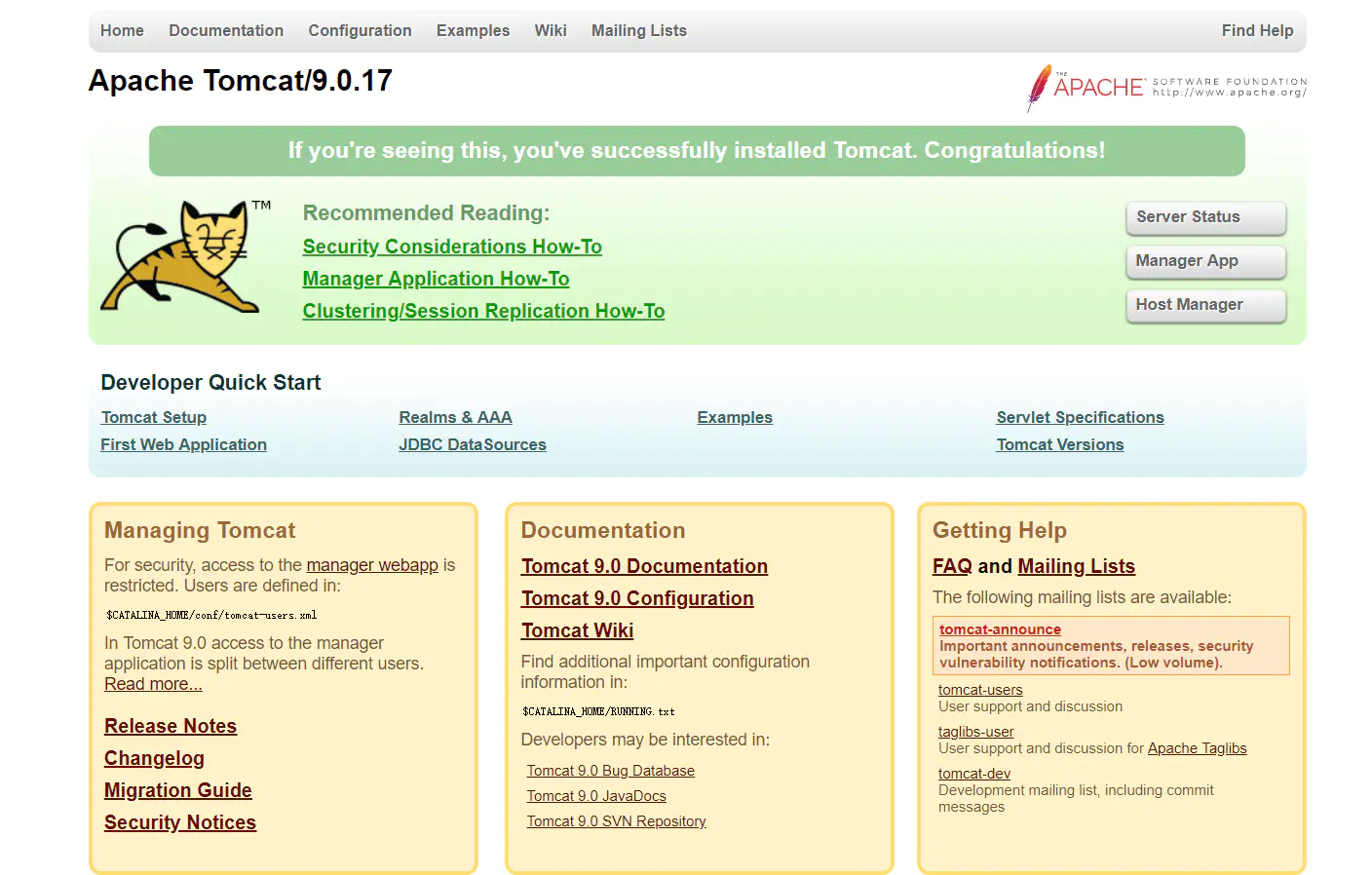Click the Apache Tomcat/9.0.17 heading
The height and width of the screenshot is (875, 1372).
pyautogui.click(x=241, y=80)
